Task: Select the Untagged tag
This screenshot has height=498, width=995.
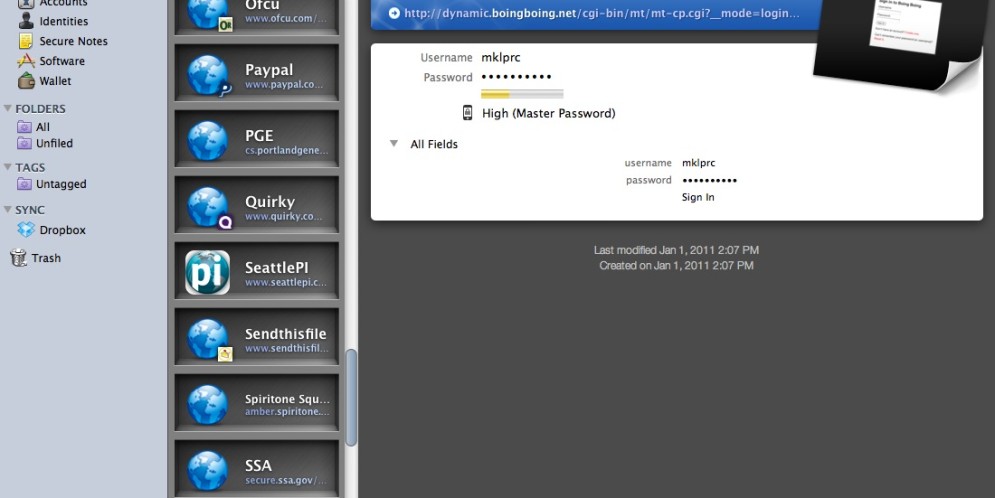Action: pos(61,184)
